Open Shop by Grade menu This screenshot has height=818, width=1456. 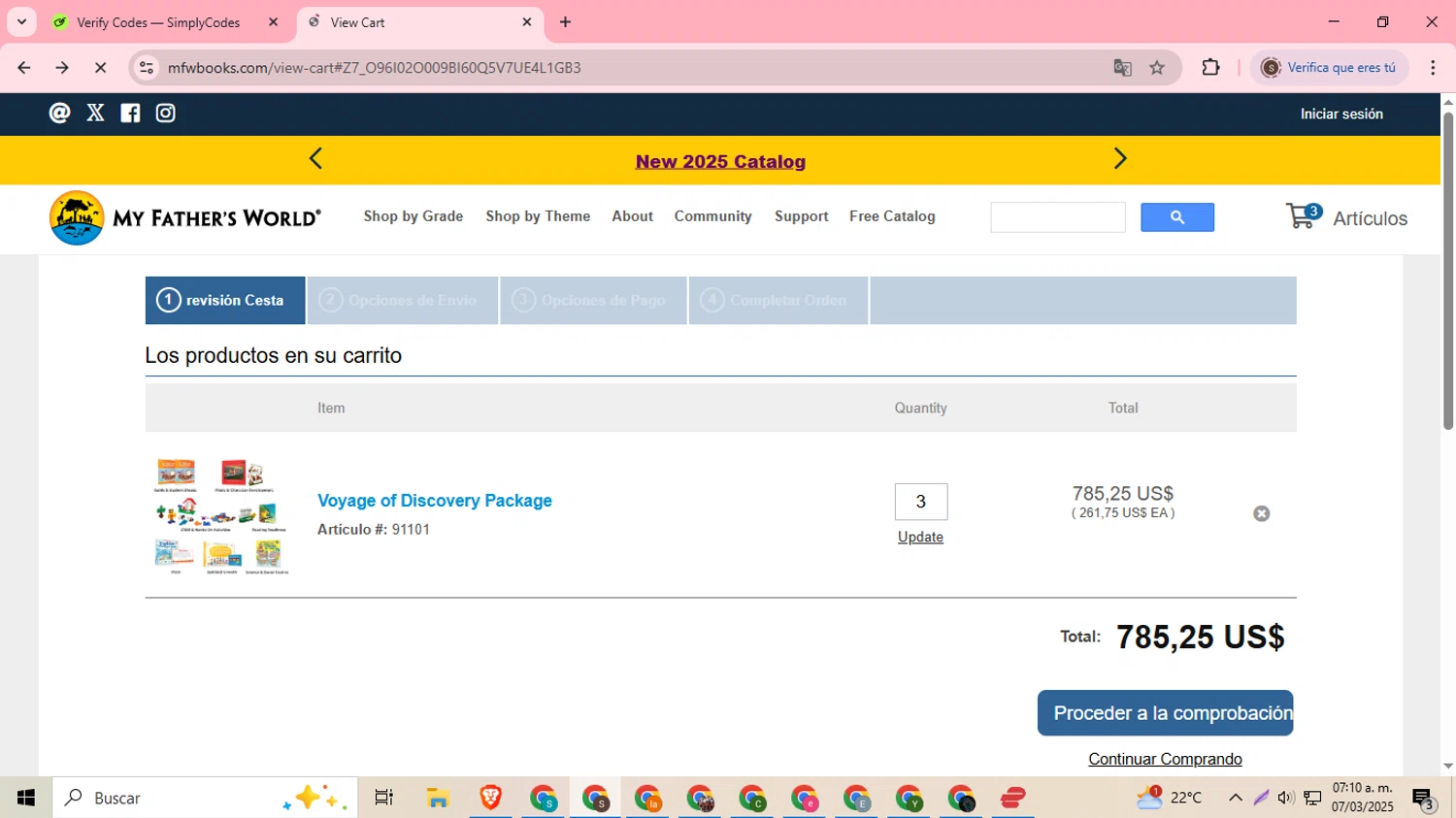(x=414, y=216)
